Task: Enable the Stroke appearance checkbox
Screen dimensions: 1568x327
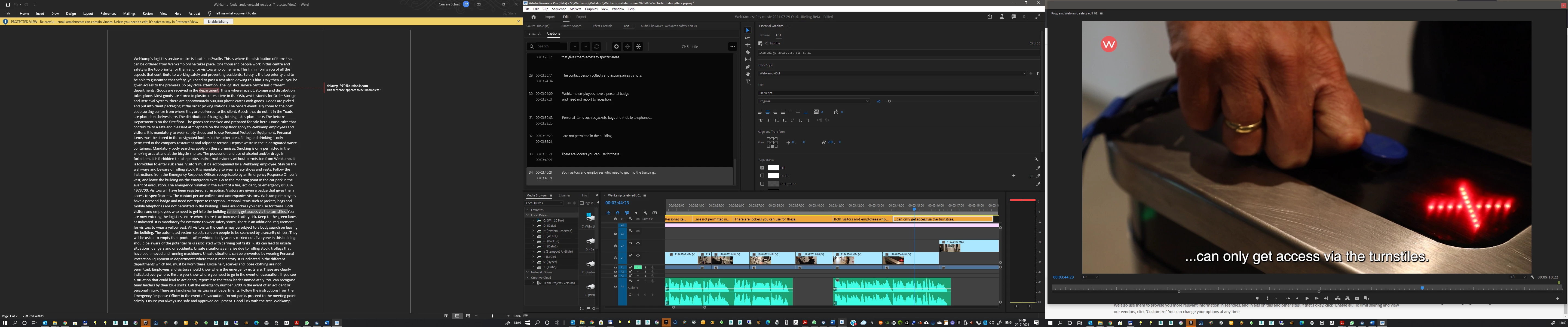Action: [x=762, y=176]
